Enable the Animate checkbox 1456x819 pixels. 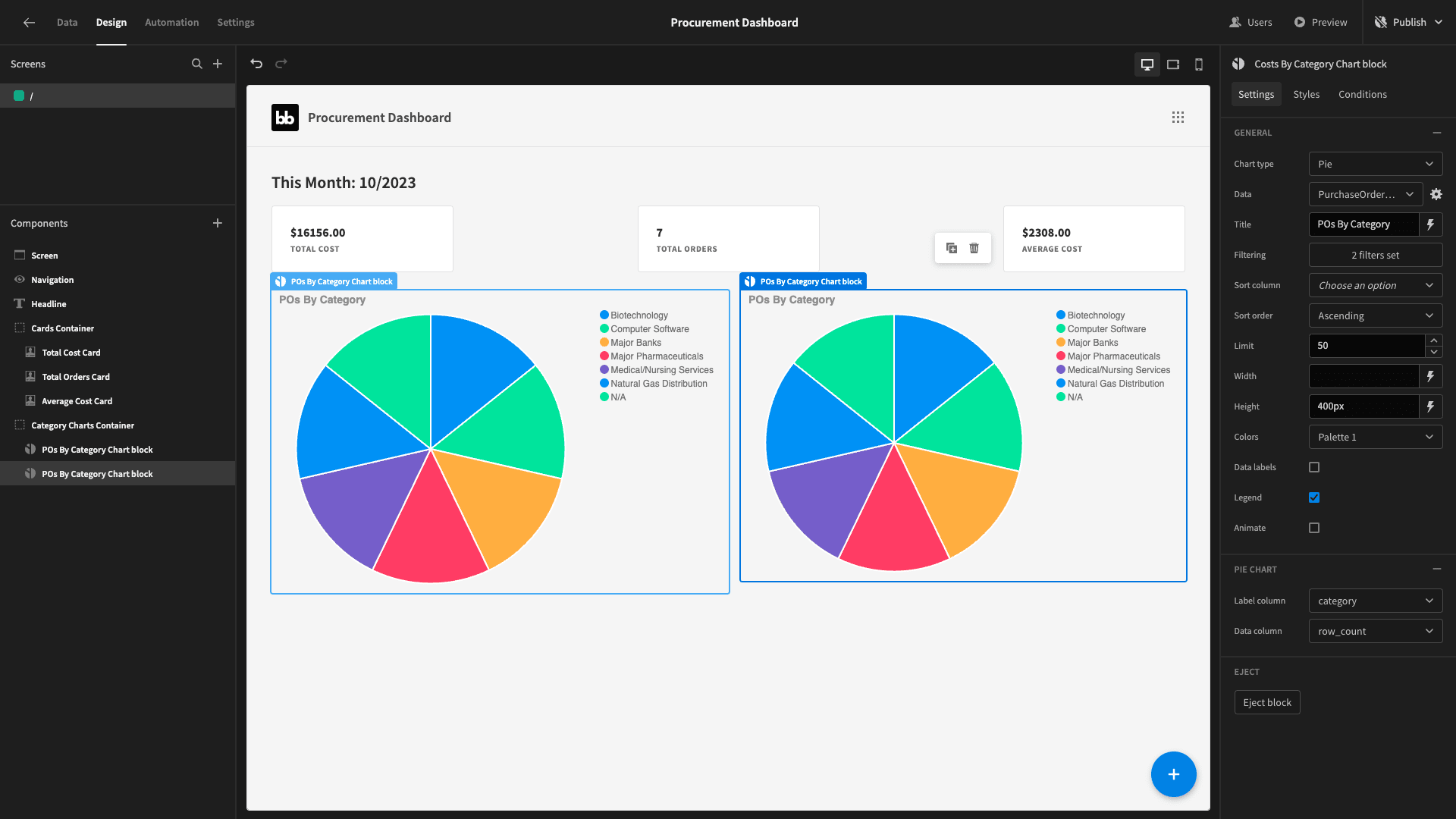point(1314,528)
